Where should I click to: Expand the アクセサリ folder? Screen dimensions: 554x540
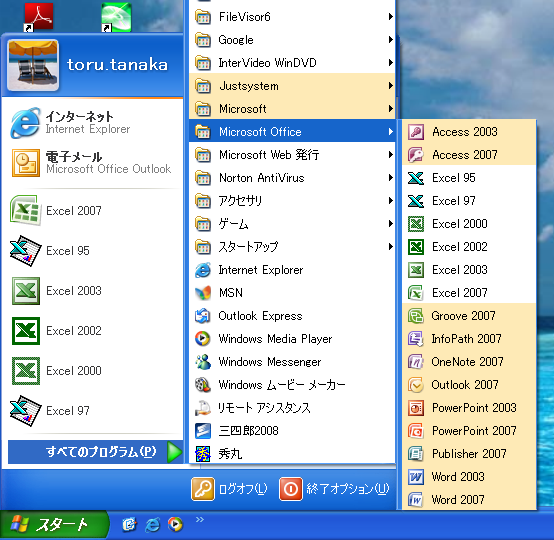(x=292, y=201)
